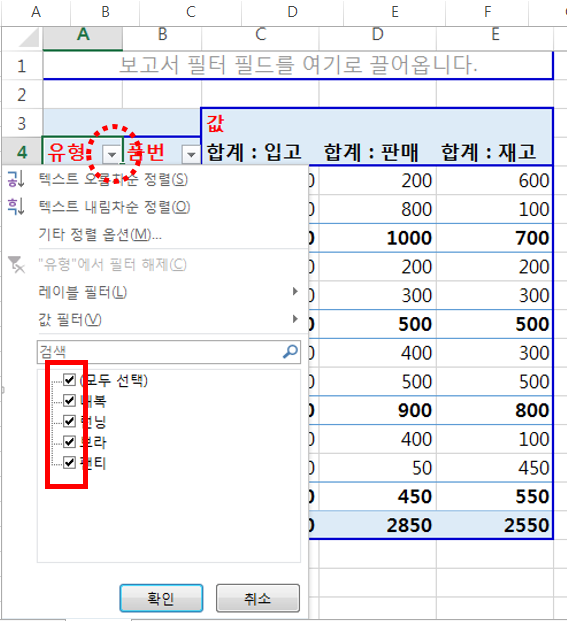Select the bold subtotal cell 700

click(495, 238)
